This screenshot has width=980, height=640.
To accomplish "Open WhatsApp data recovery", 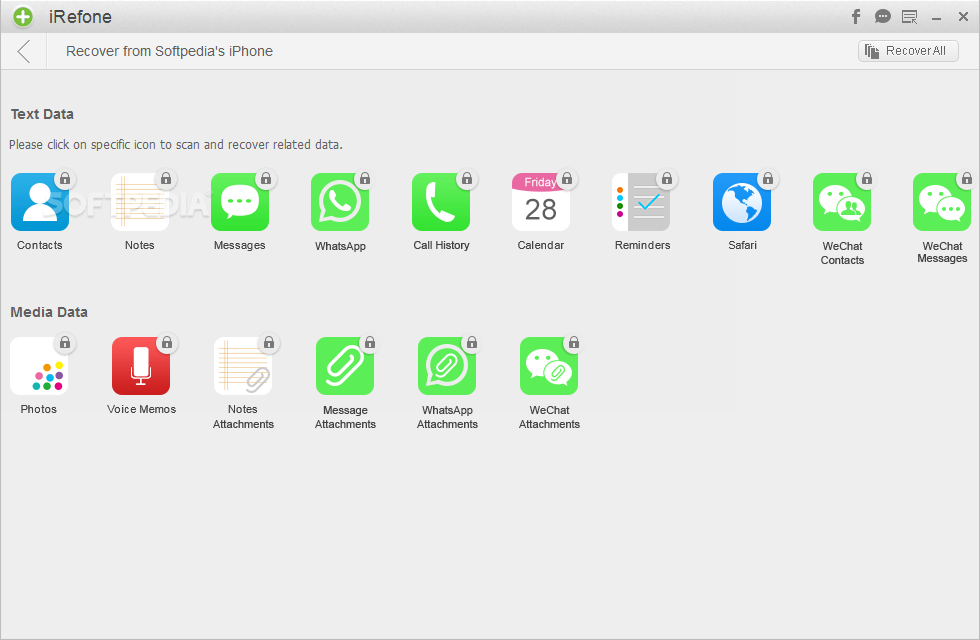I will pos(340,202).
